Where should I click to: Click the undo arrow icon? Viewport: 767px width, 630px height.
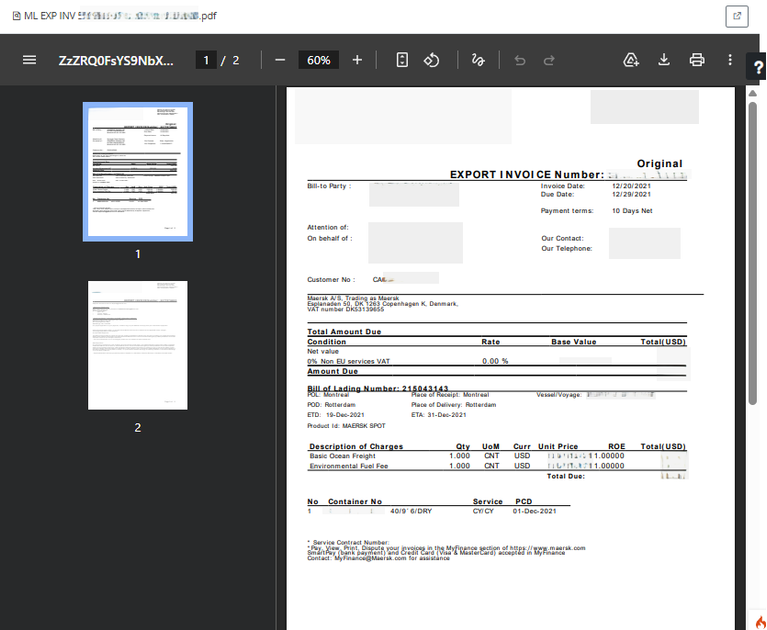click(519, 60)
